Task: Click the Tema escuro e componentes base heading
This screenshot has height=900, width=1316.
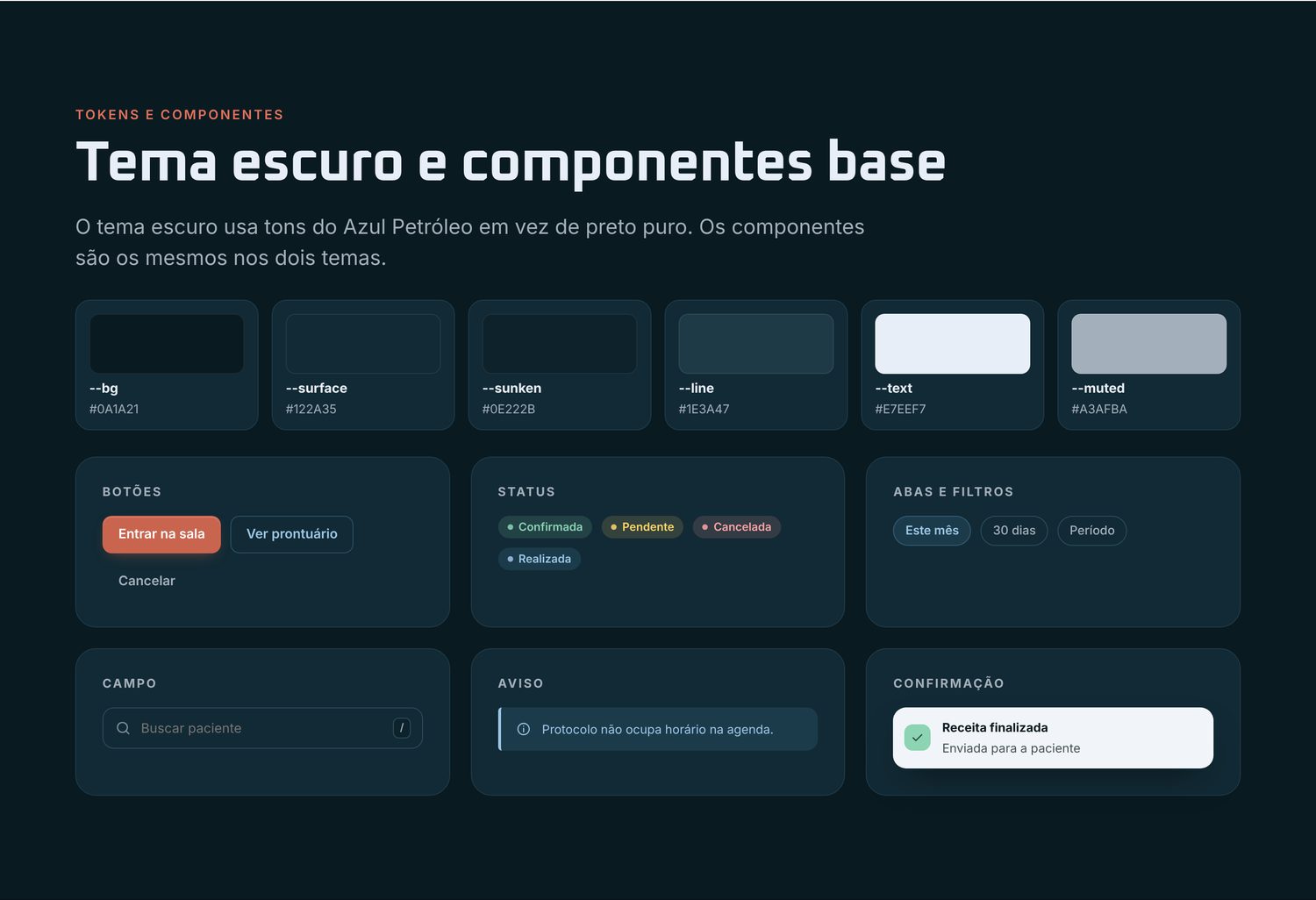Action: click(x=511, y=162)
